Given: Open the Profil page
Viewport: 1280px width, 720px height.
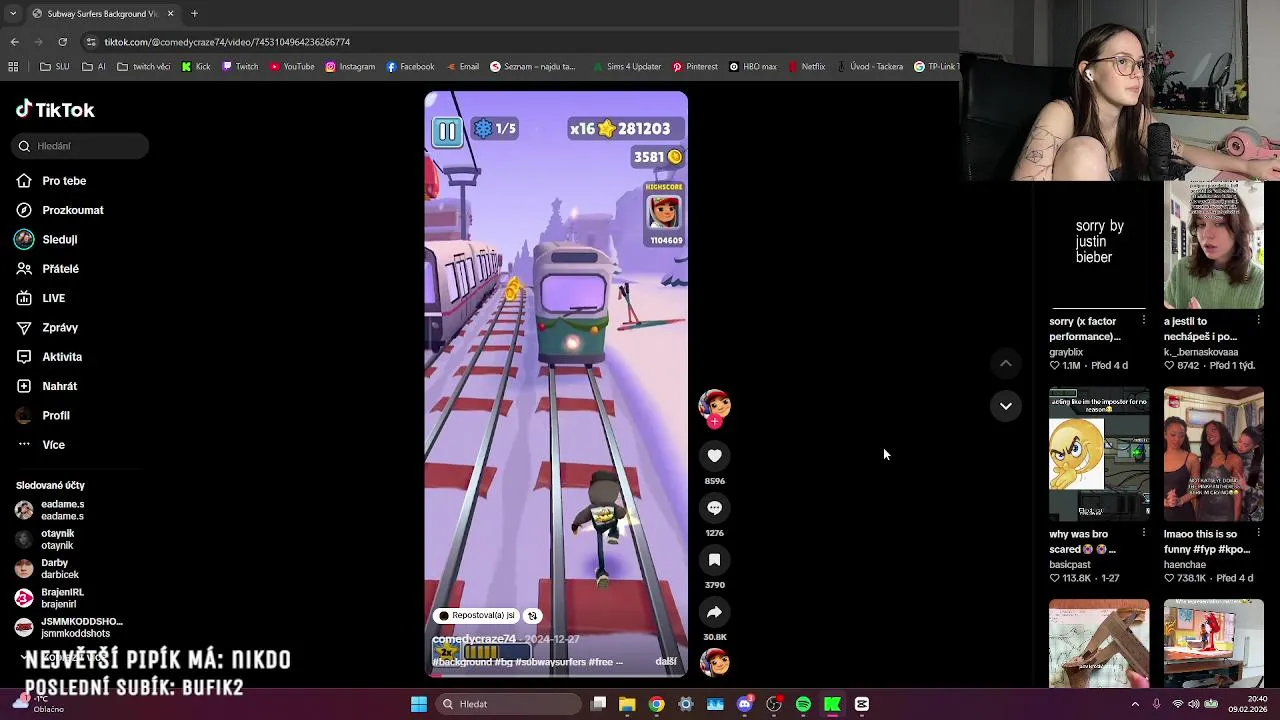Looking at the screenshot, I should coord(43,415).
